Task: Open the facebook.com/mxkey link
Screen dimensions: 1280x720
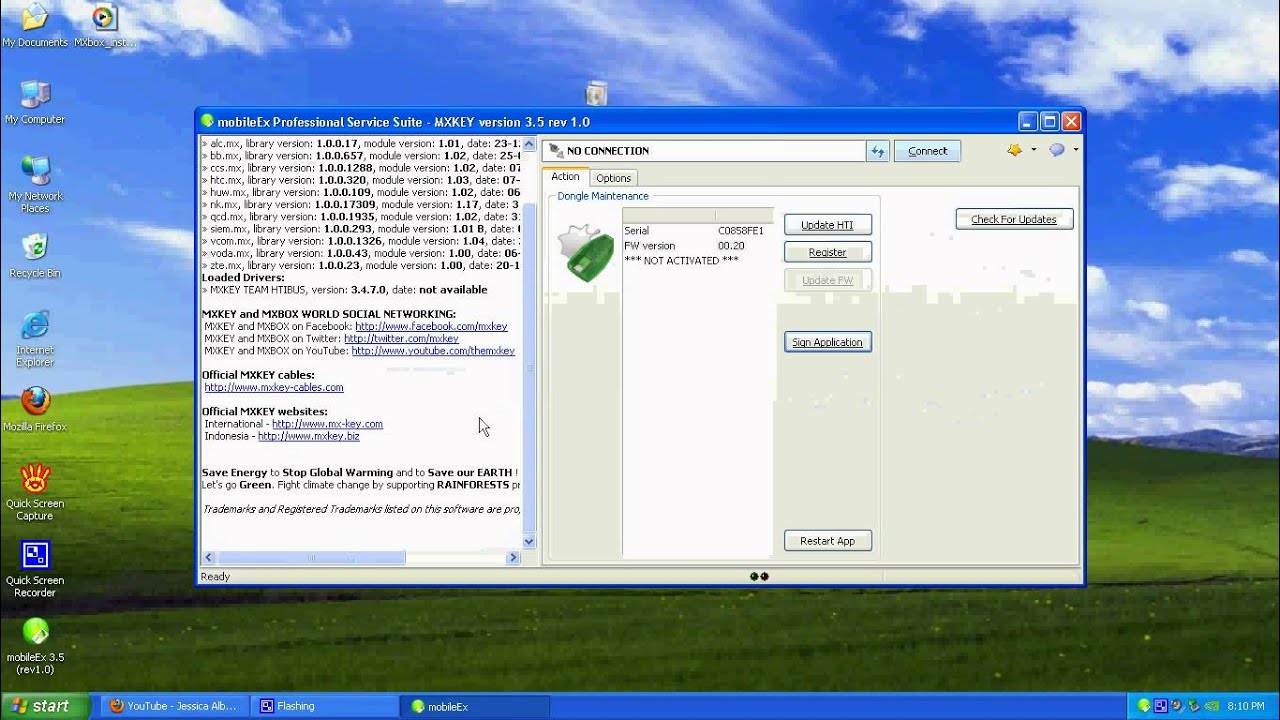Action: point(431,326)
